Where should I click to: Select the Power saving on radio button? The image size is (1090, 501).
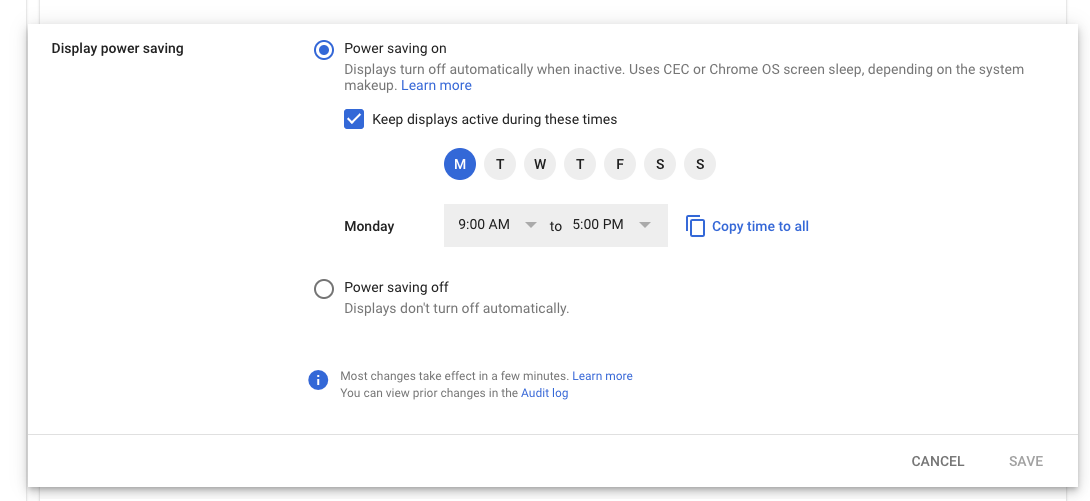324,50
